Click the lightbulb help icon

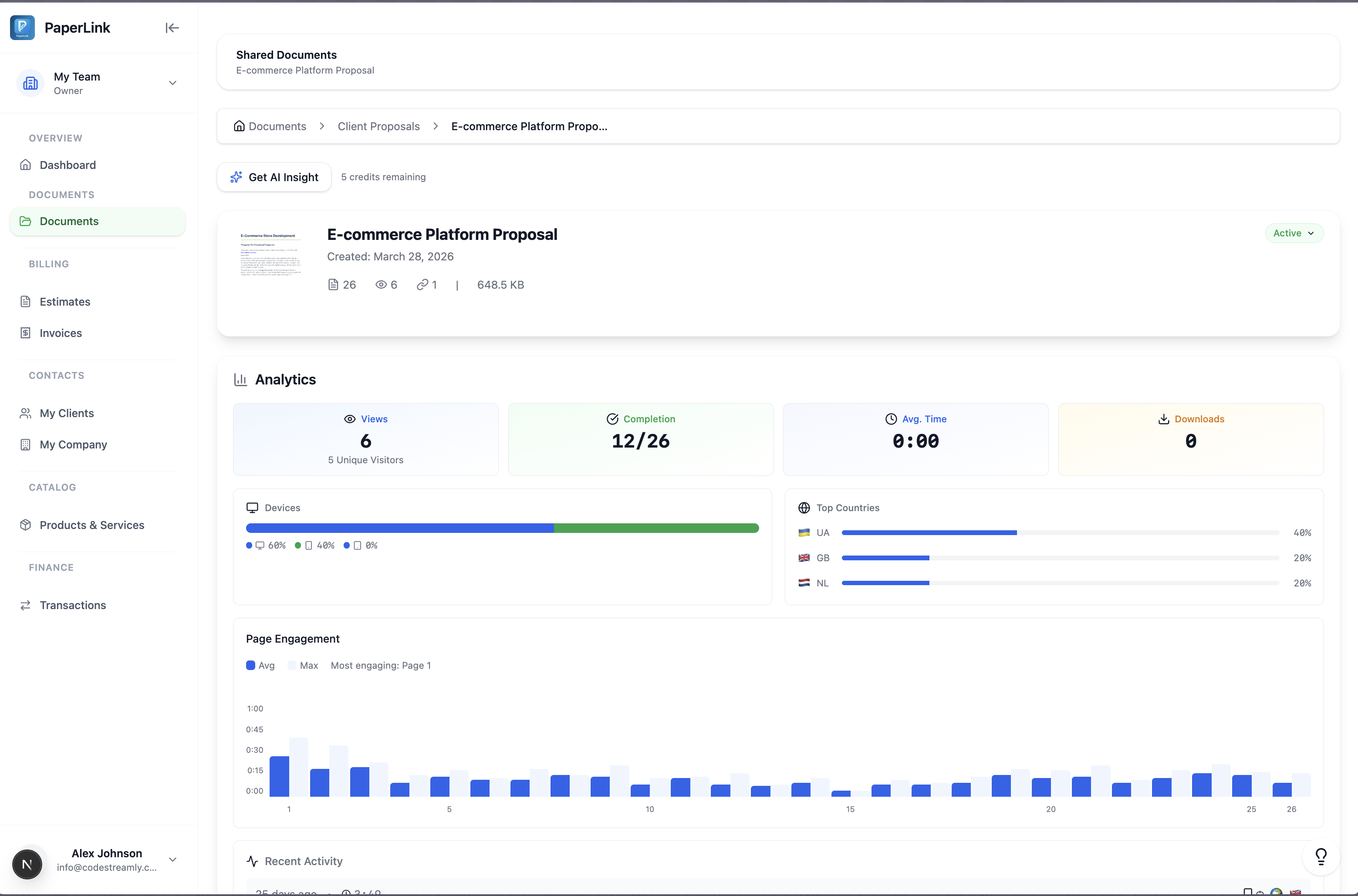coord(1321,856)
